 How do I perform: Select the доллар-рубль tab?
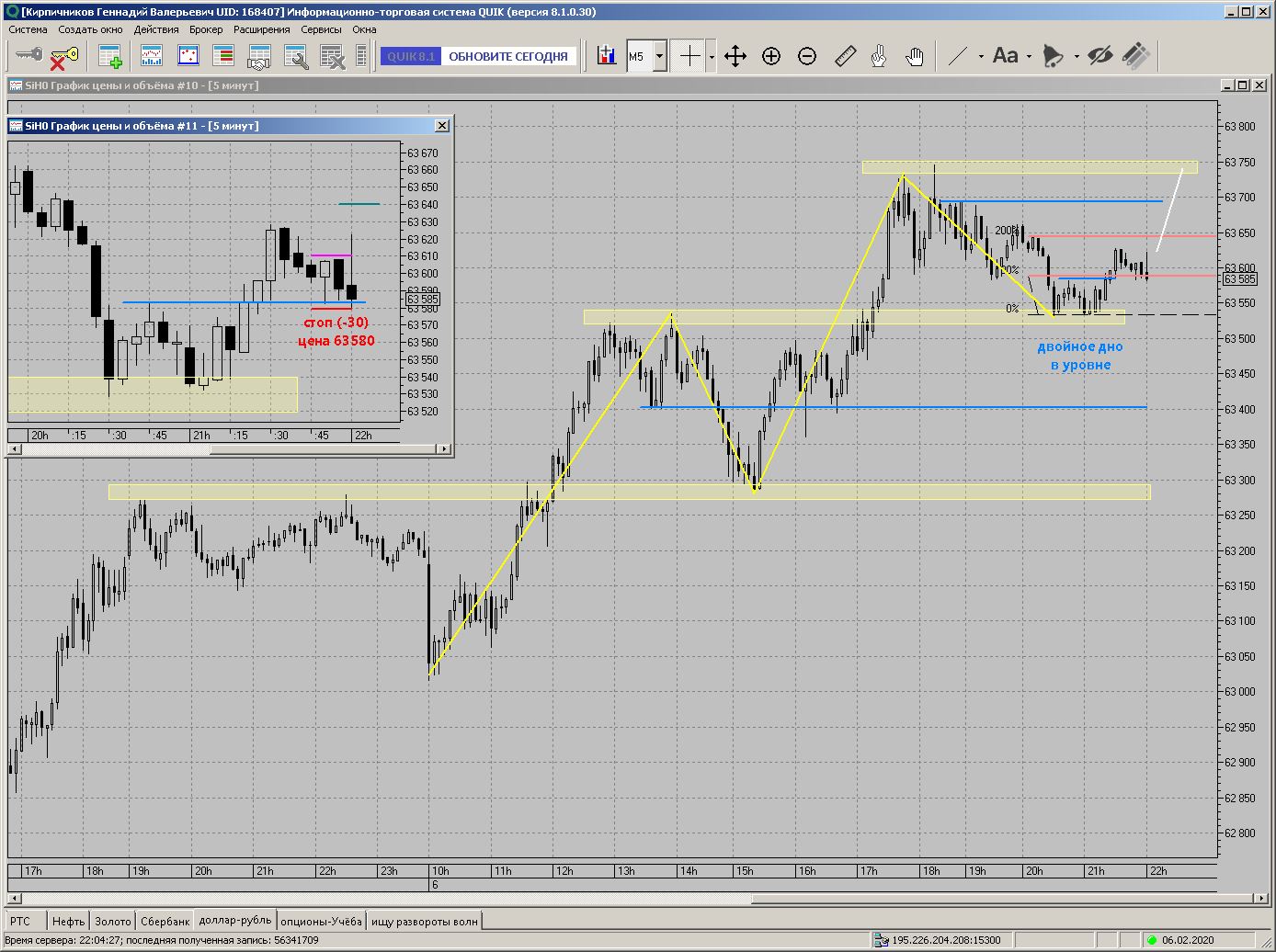[235, 920]
